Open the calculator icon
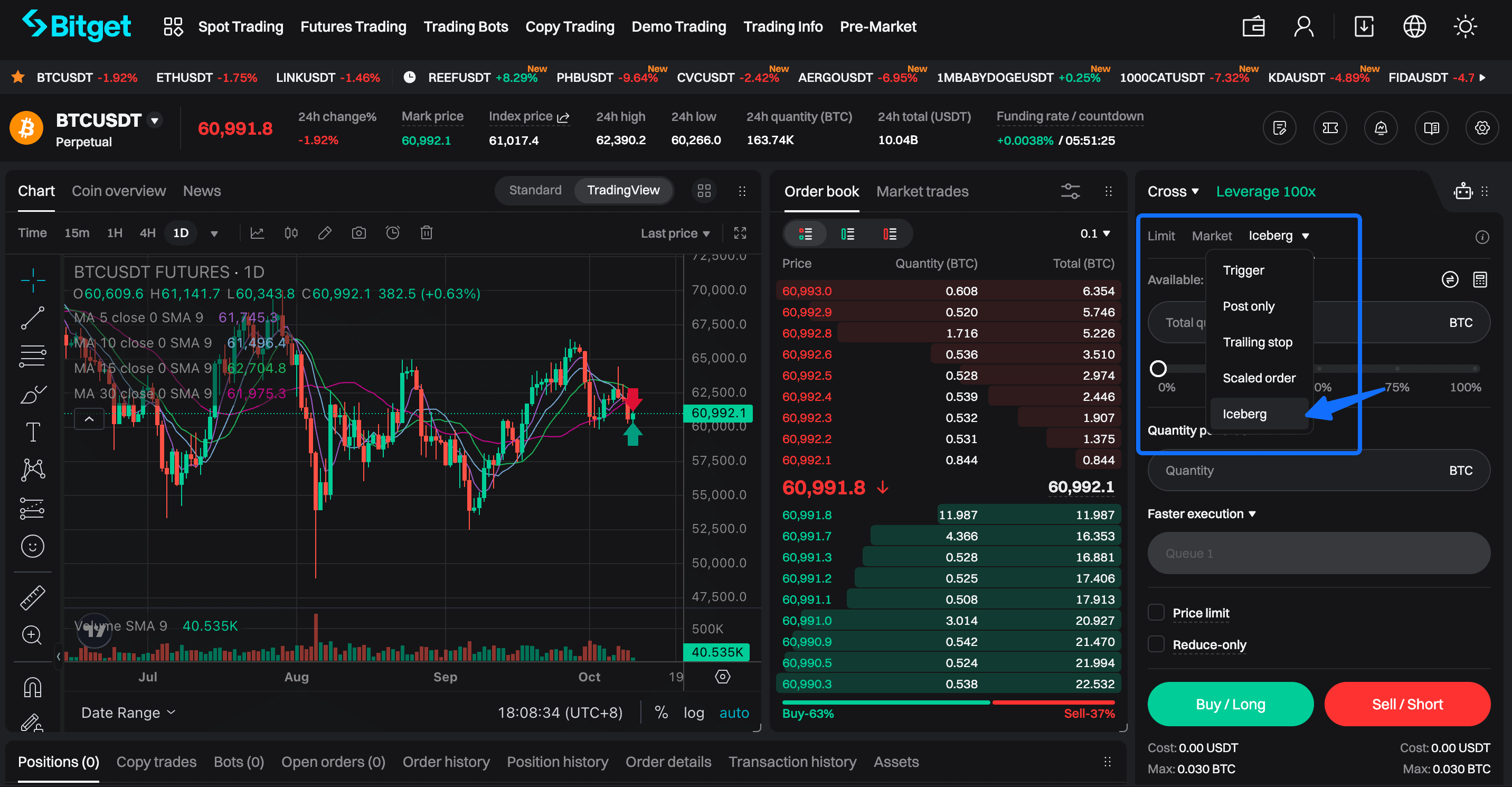Image resolution: width=1512 pixels, height=787 pixels. 1480,279
